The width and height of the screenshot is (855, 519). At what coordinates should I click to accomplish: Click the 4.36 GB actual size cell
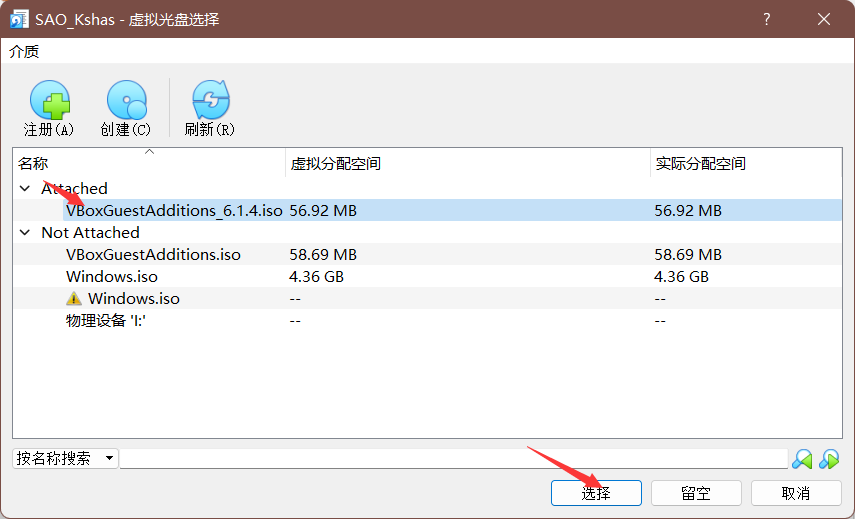click(681, 276)
